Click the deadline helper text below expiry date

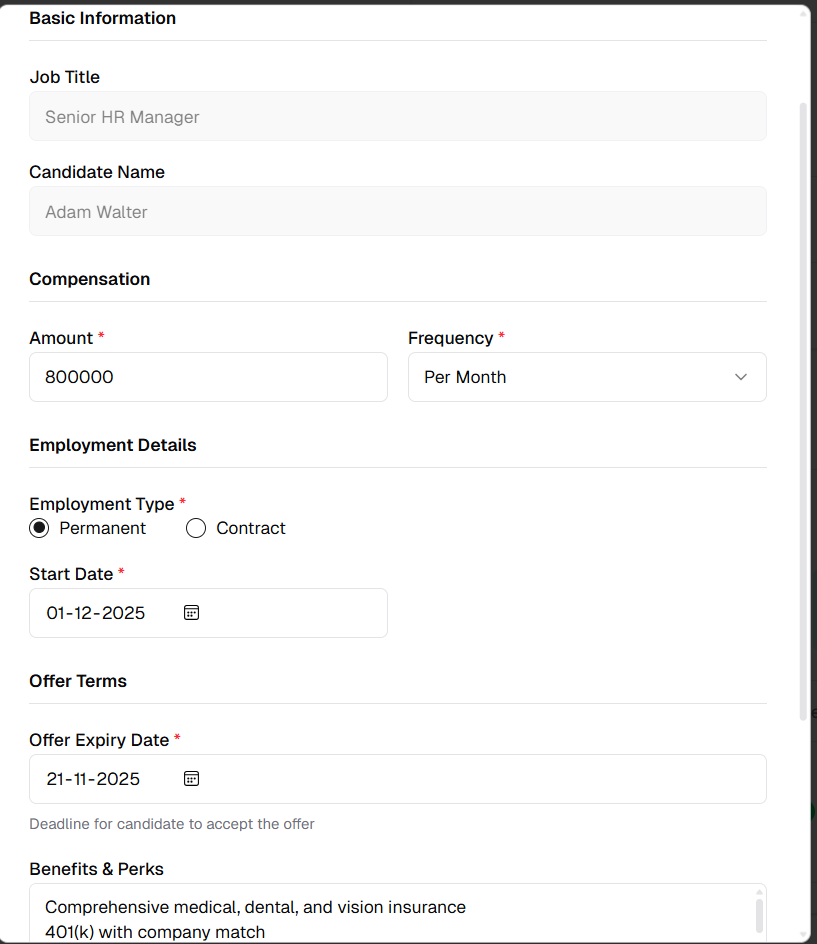(171, 823)
